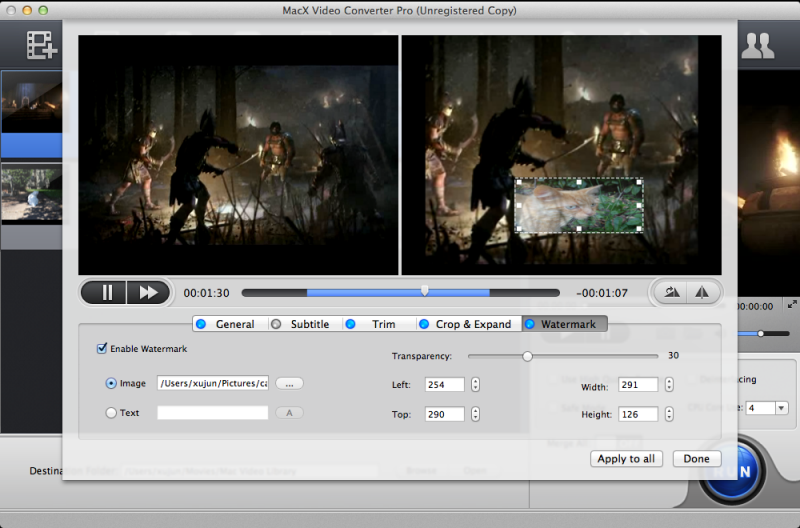The width and height of the screenshot is (800, 528).
Task: Click the Top position value field
Action: (x=445, y=414)
